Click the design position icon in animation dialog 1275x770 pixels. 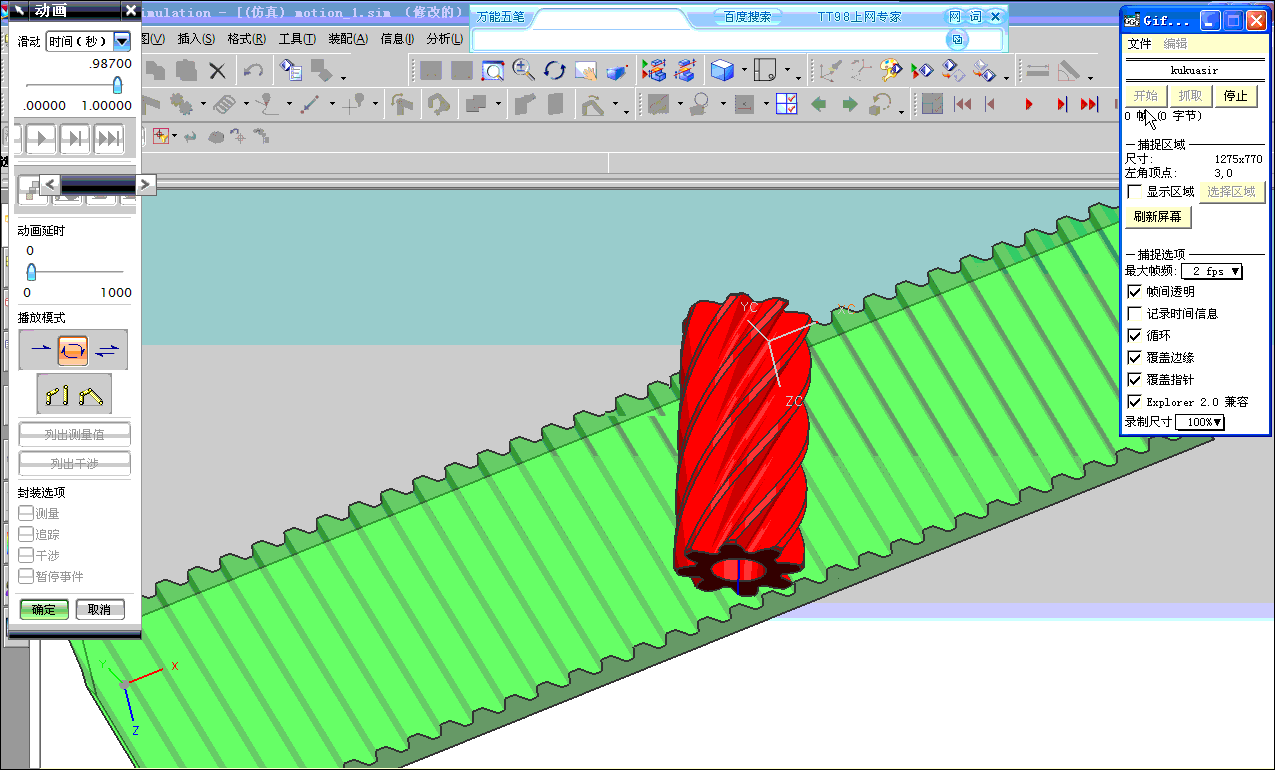[56, 395]
